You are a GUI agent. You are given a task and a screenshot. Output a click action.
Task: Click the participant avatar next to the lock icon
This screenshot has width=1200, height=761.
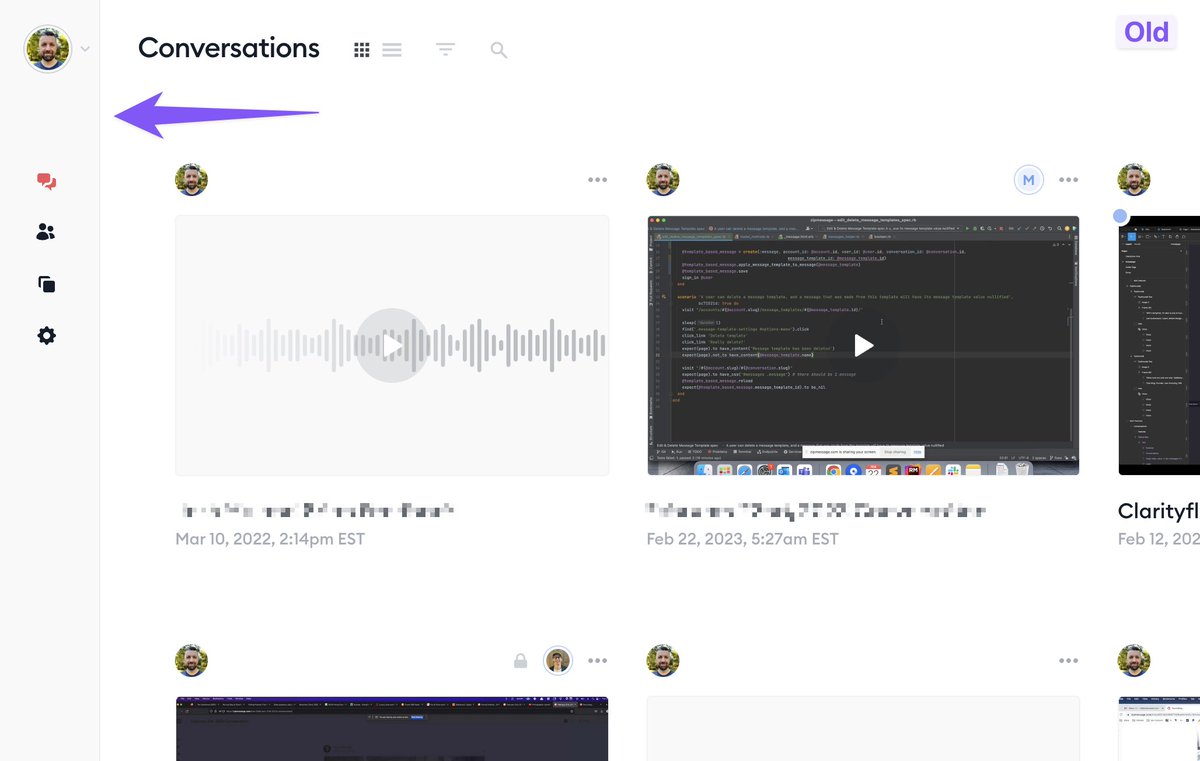pos(558,660)
